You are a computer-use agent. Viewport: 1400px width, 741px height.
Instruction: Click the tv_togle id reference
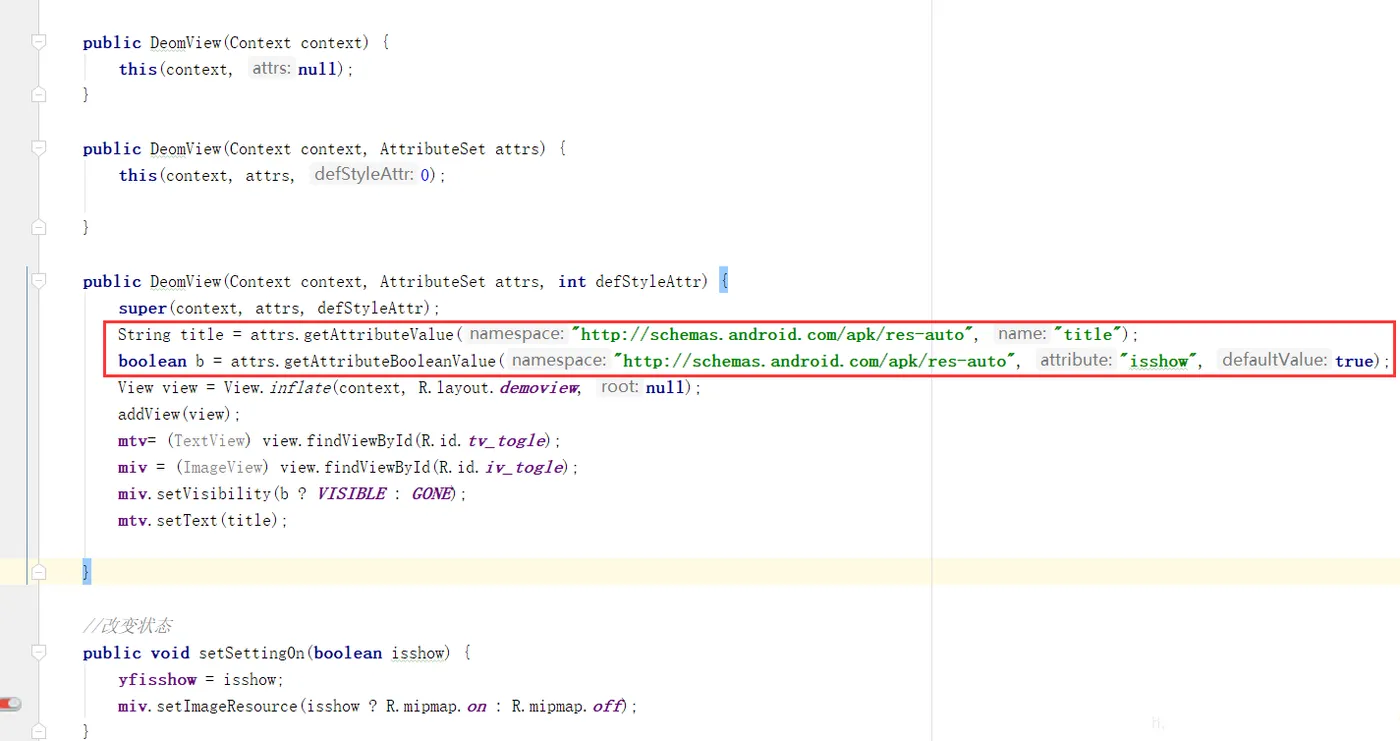pyautogui.click(x=507, y=441)
